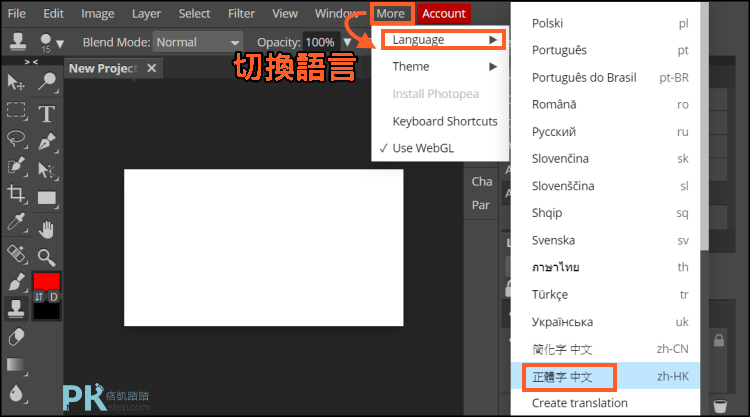
Task: Select the Hand tool
Action: 46,230
